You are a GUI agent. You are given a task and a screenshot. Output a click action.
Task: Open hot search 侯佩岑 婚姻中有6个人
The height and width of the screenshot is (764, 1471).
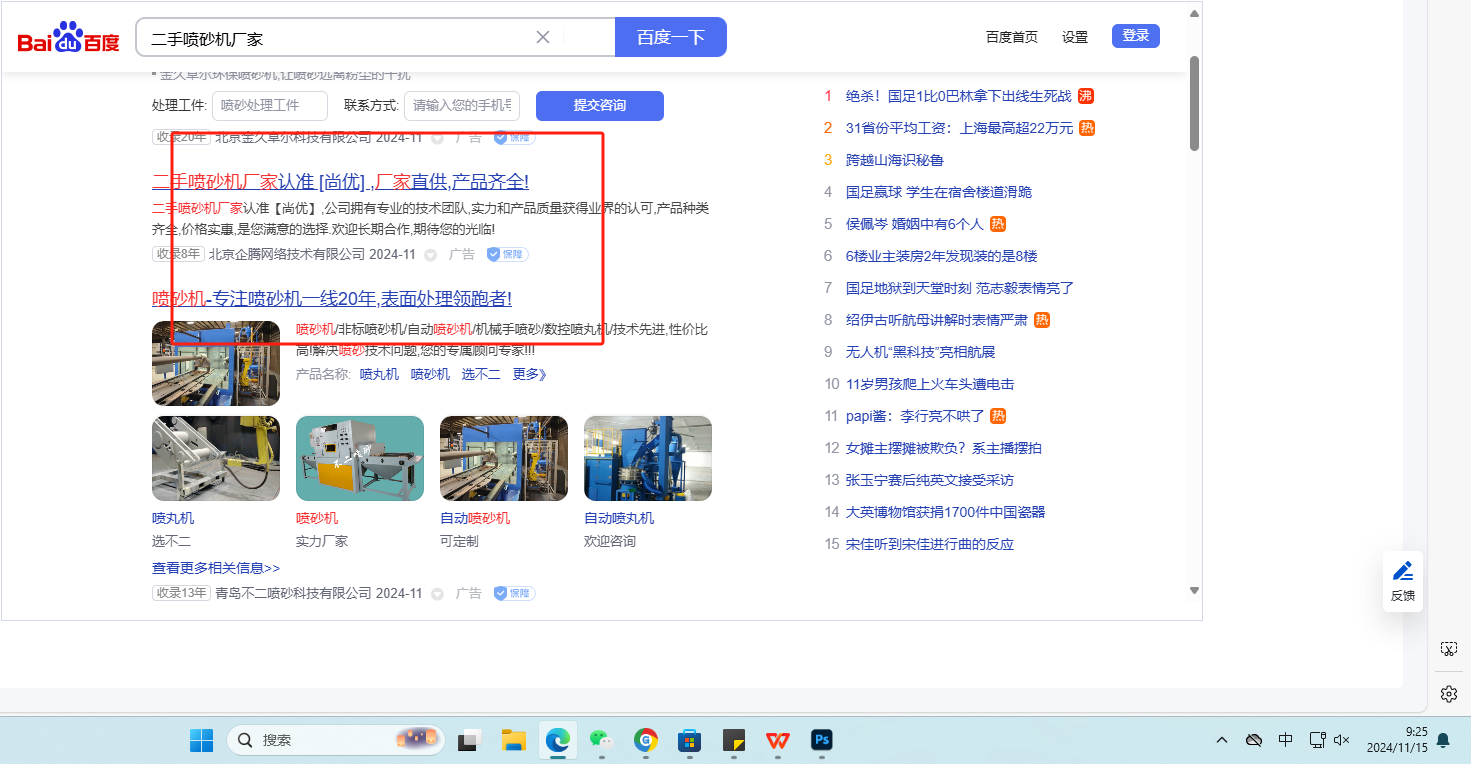915,224
